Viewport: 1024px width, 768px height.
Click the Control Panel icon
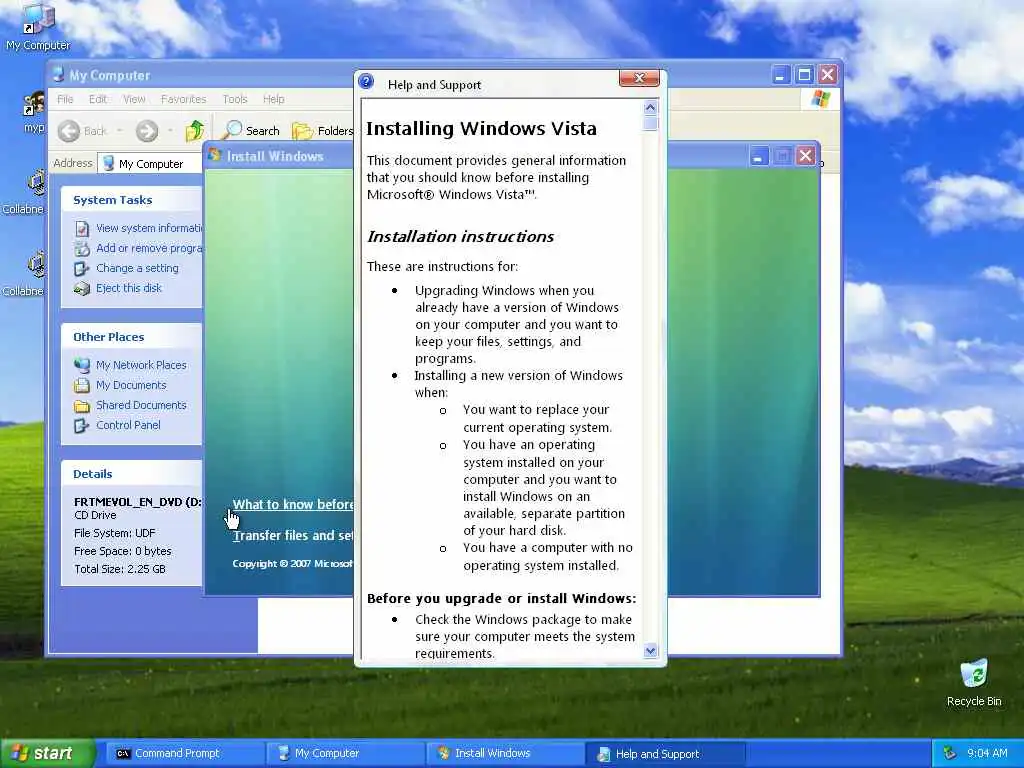pos(82,426)
